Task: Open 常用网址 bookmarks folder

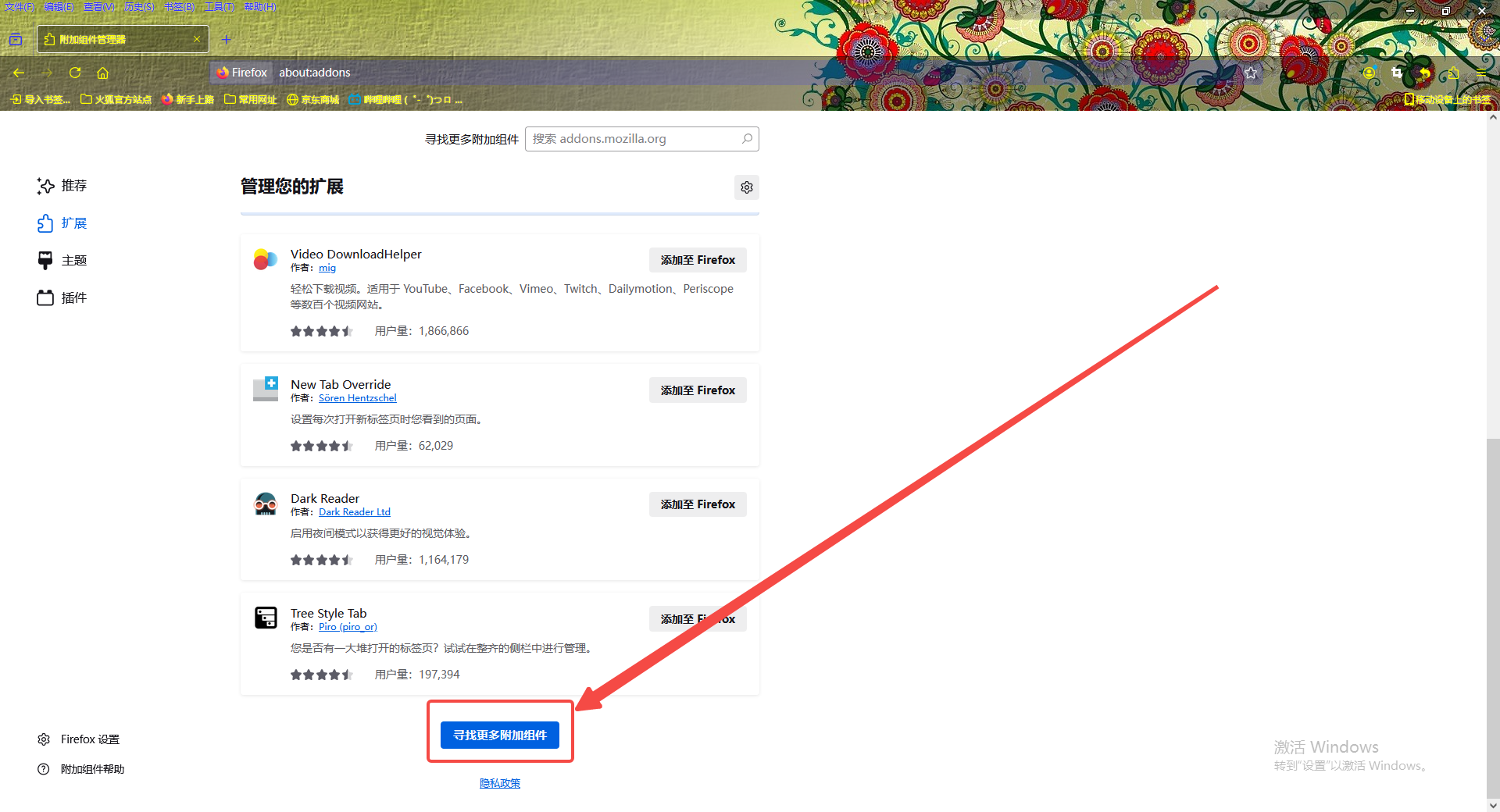Action: click(x=251, y=99)
